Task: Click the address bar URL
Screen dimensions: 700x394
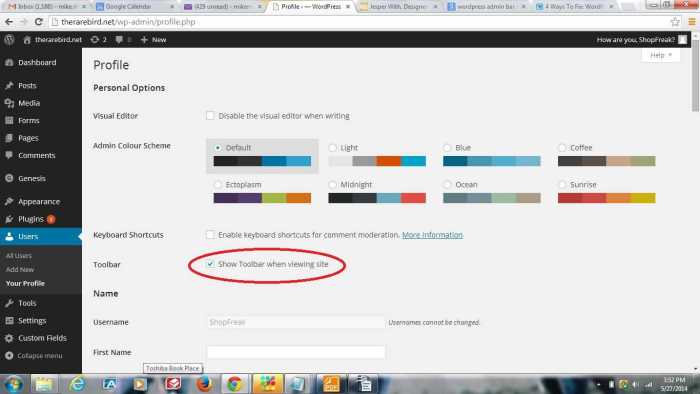Action: 128,21
